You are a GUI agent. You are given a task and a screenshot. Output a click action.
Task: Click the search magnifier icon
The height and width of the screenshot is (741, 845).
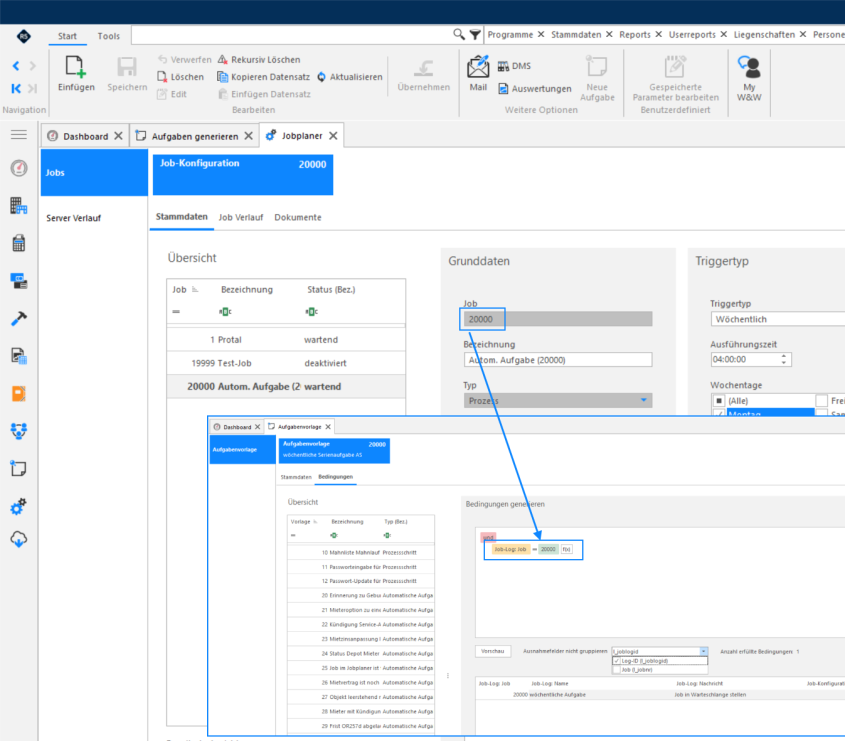coord(459,34)
